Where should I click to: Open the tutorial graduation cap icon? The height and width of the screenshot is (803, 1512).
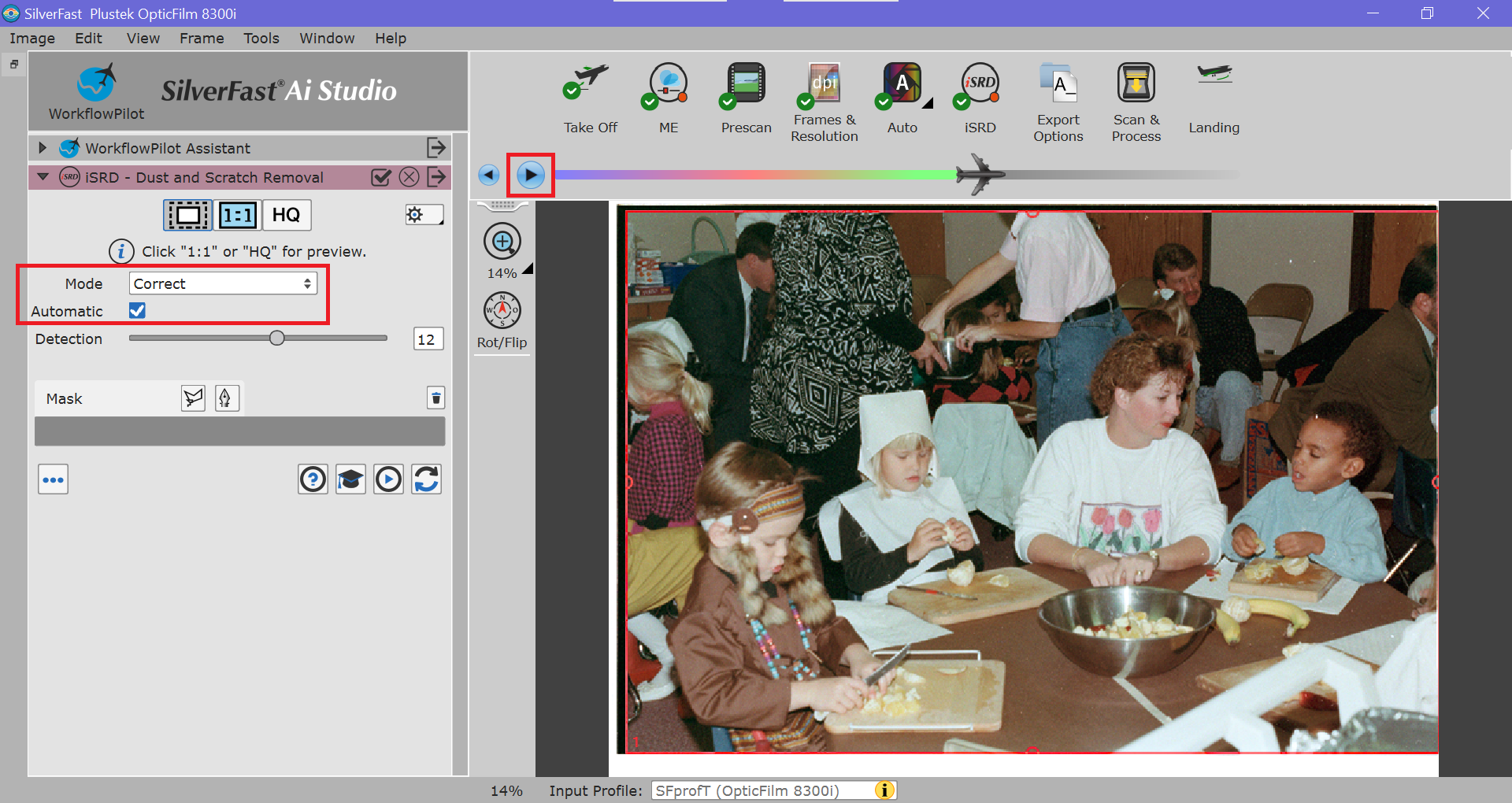[350, 479]
